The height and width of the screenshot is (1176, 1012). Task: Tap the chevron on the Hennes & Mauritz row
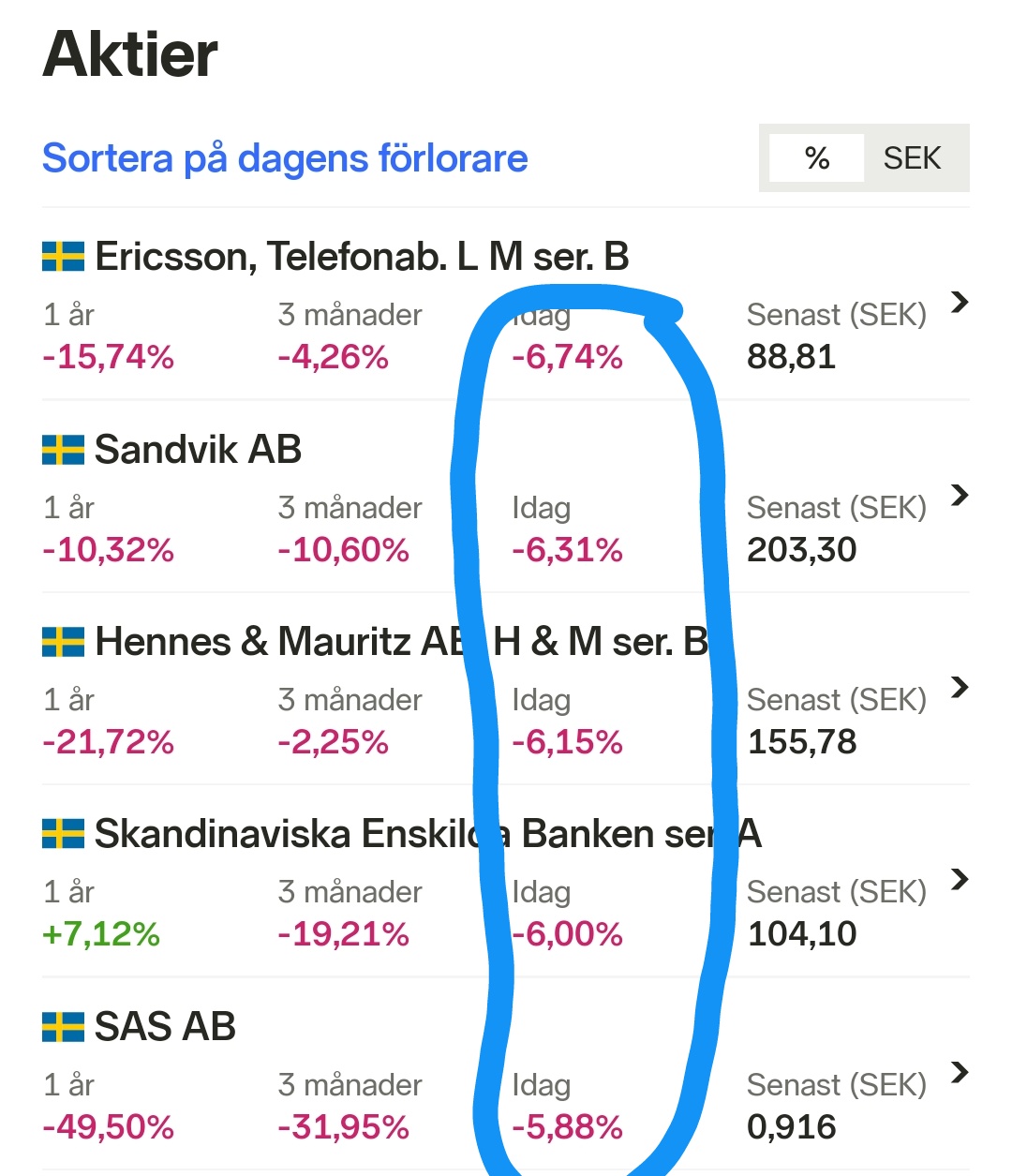click(959, 687)
